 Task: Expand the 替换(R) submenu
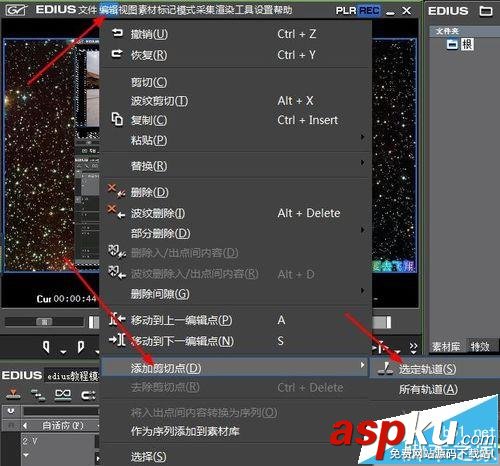click(x=362, y=163)
